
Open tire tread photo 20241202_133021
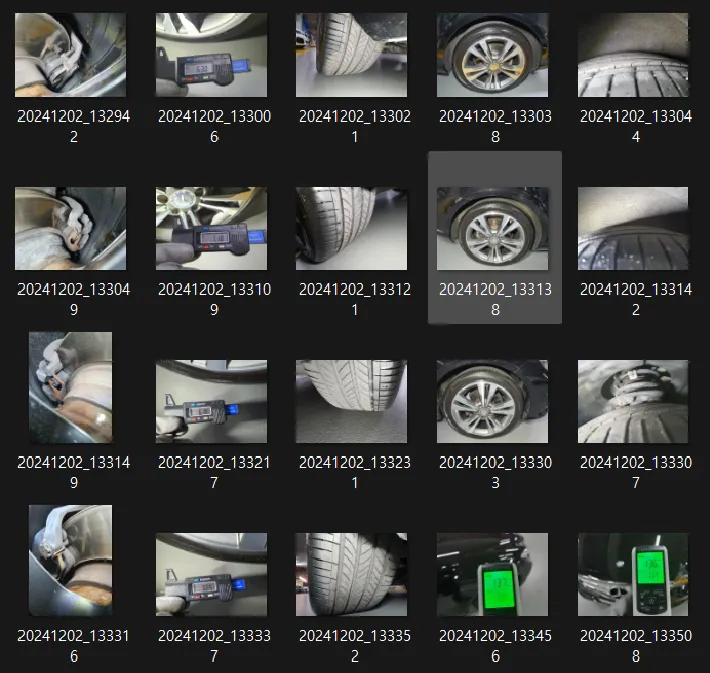tap(351, 55)
